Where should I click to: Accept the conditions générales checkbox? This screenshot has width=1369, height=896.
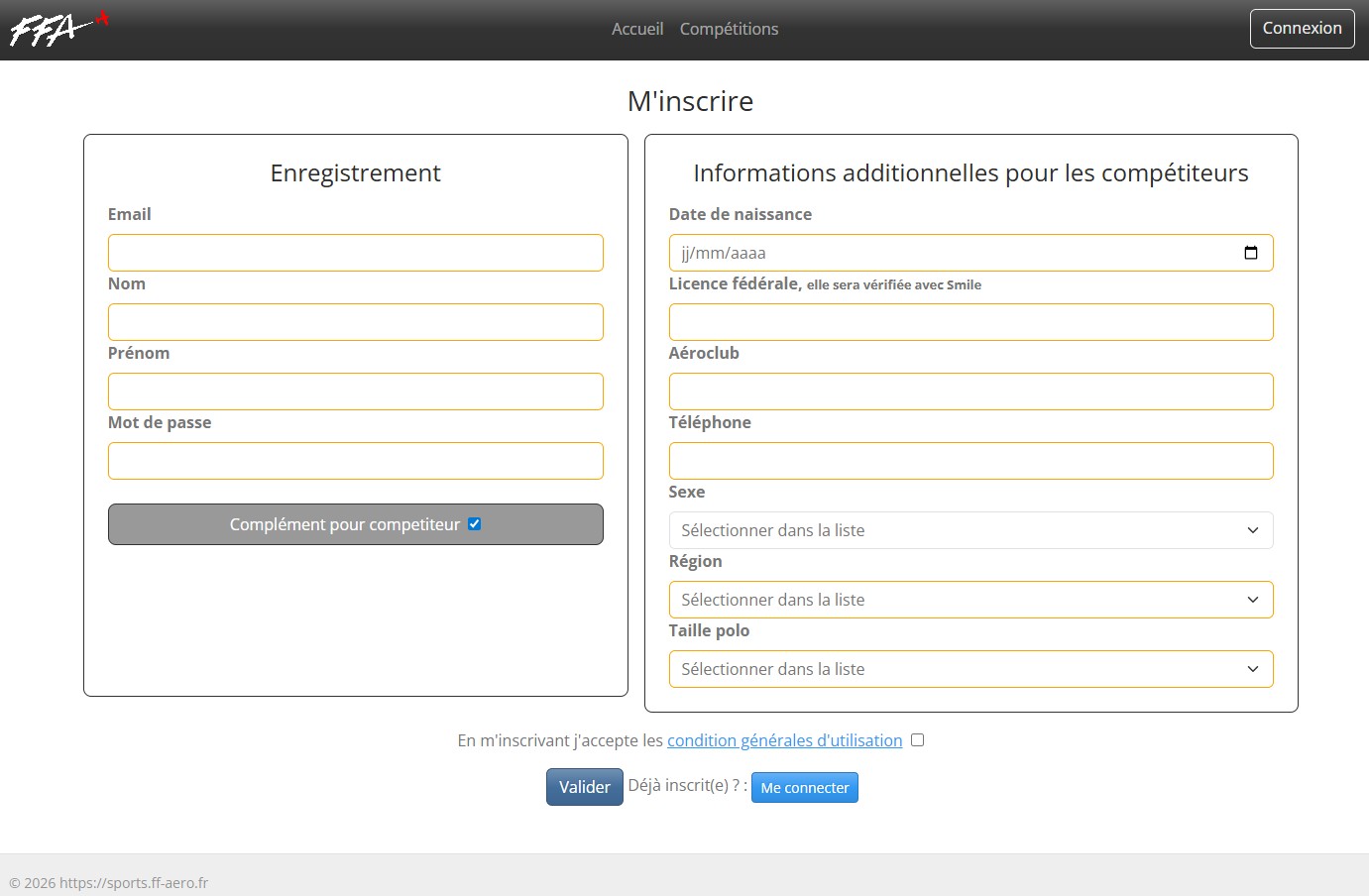click(917, 740)
